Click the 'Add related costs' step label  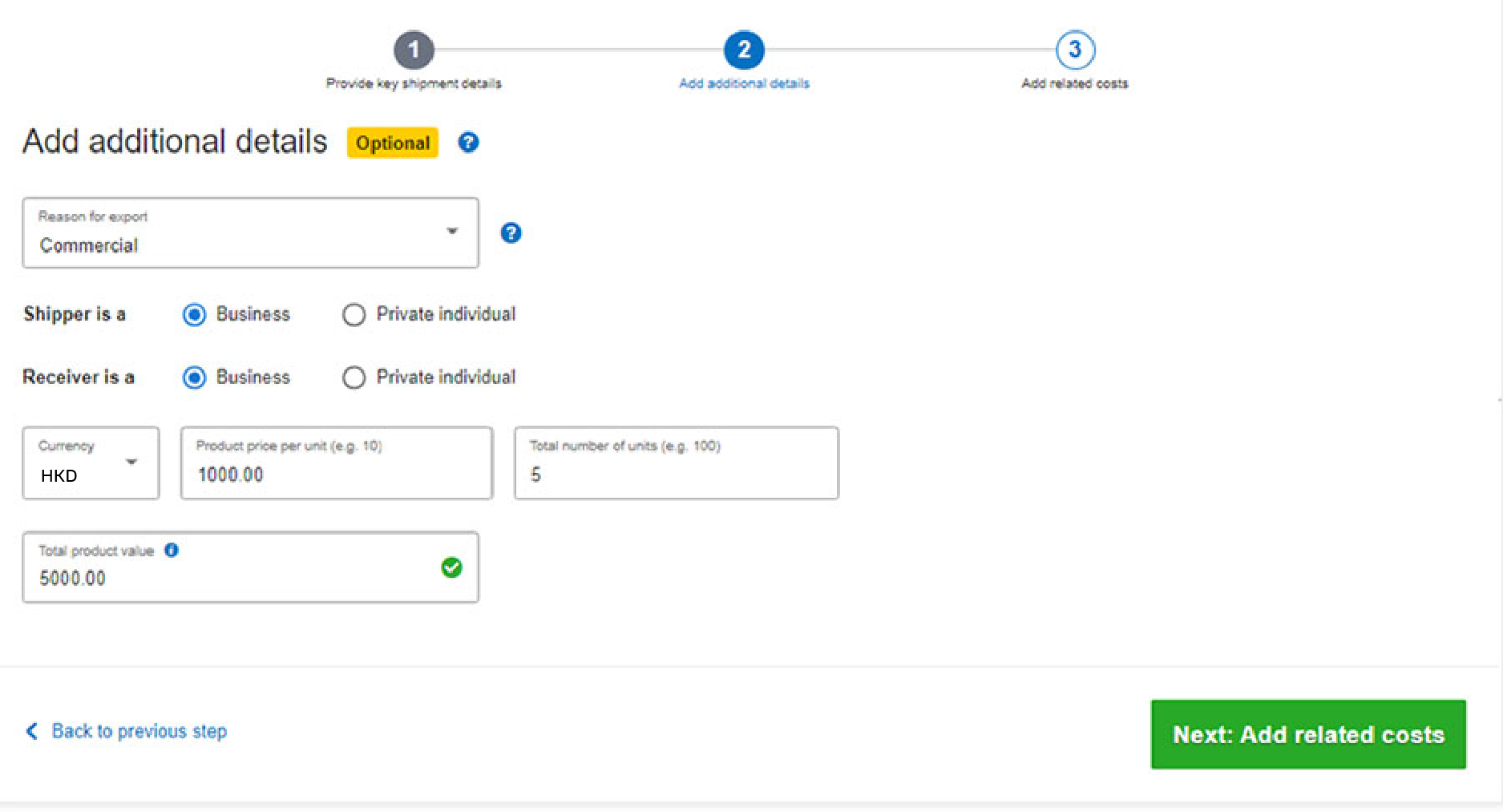(1074, 83)
